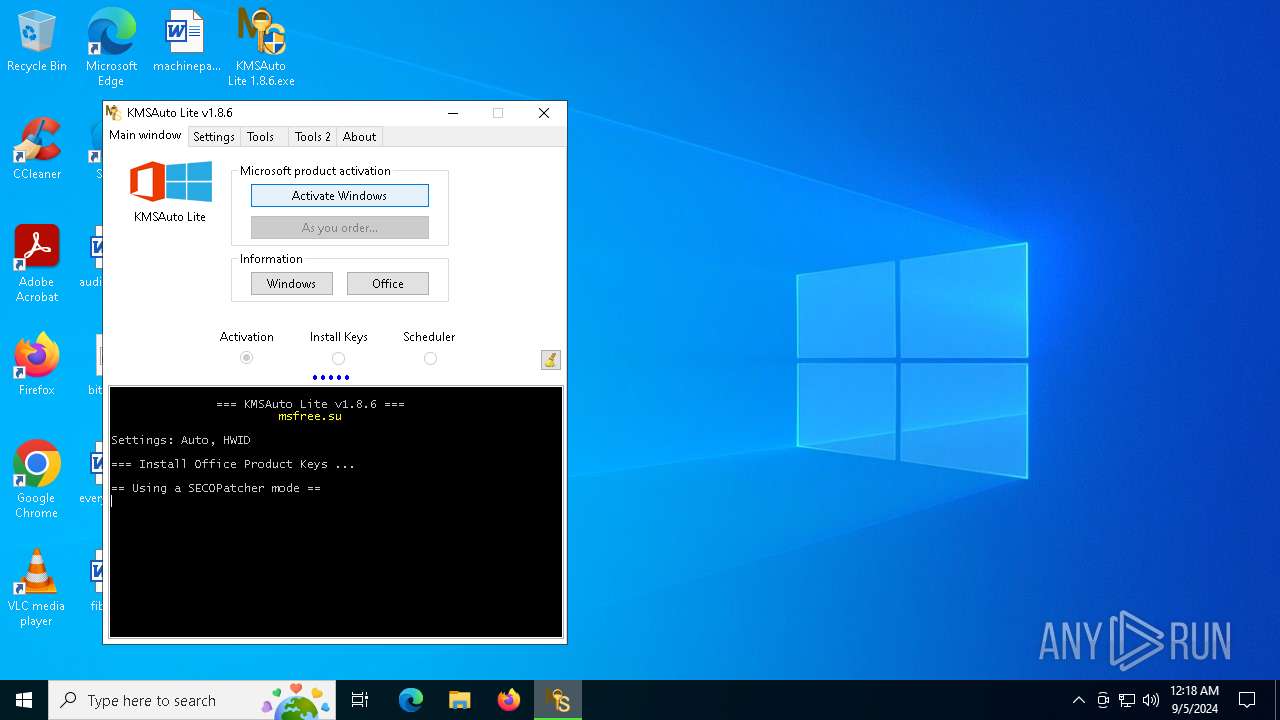Click the broom clear-log icon
Viewport: 1280px width, 720px height.
(x=550, y=360)
